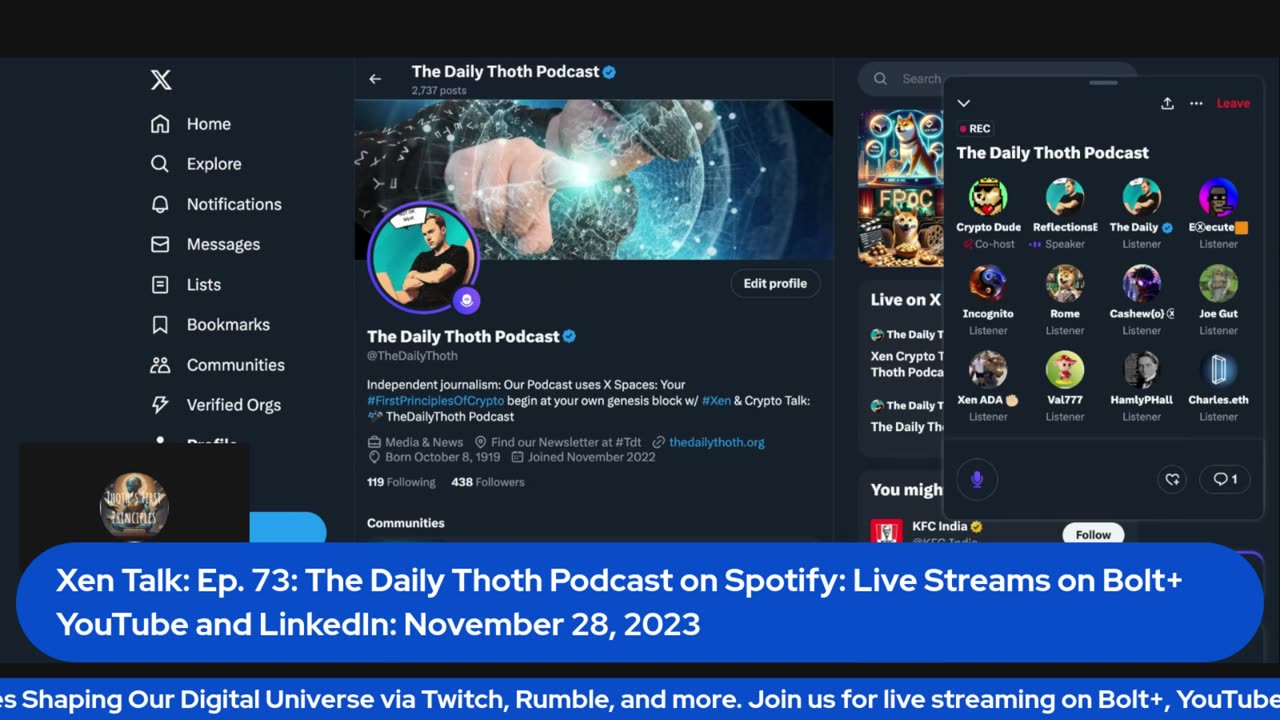Image resolution: width=1280 pixels, height=720 pixels.
Task: Click the REC recording indicator
Action: click(975, 129)
